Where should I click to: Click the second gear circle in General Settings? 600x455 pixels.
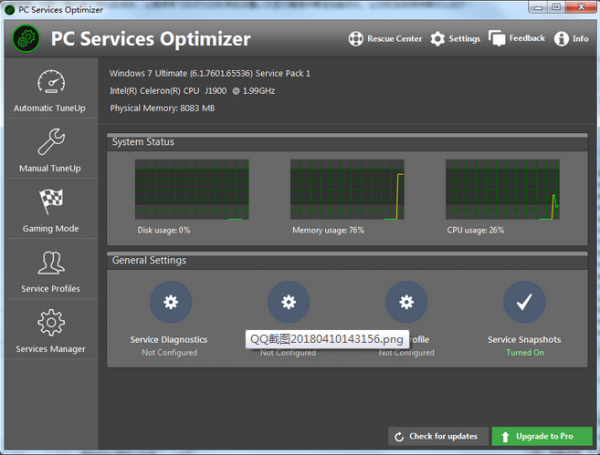click(289, 302)
